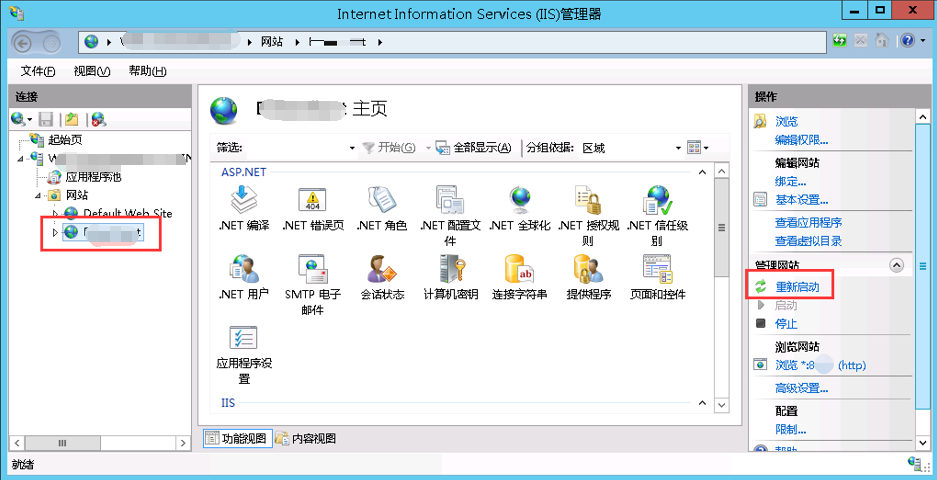Click the 浏览 *:8 (http) link
The height and width of the screenshot is (480, 937).
pyautogui.click(x=820, y=365)
